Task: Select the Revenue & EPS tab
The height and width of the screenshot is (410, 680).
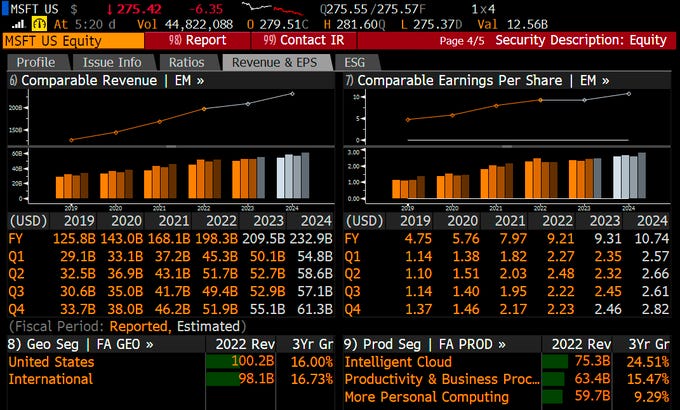Action: point(275,62)
